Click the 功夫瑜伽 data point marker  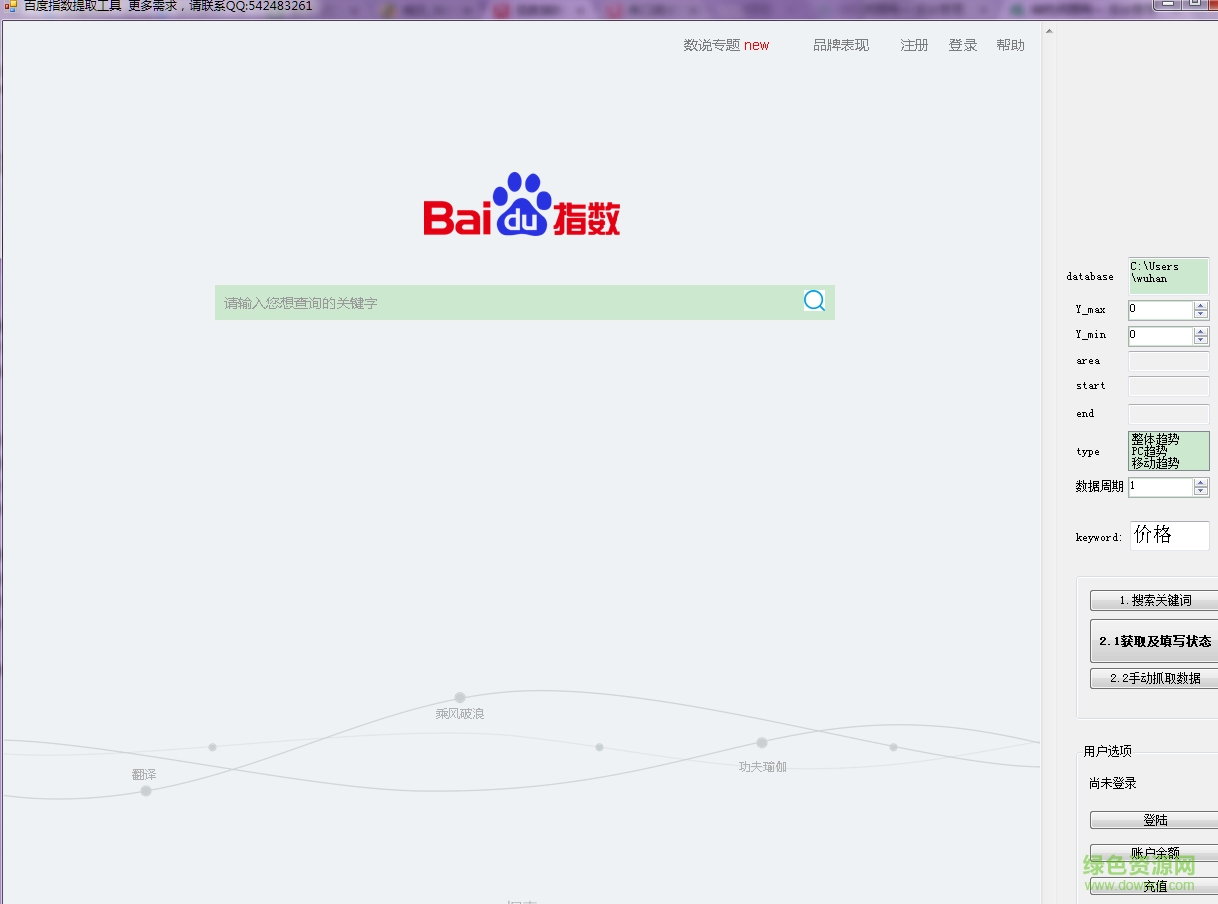pos(762,742)
